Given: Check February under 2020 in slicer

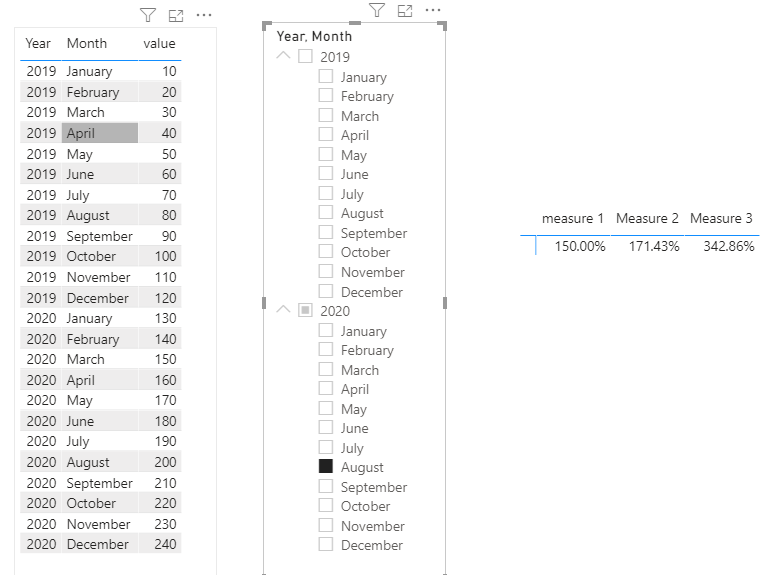Looking at the screenshot, I should click(x=326, y=349).
